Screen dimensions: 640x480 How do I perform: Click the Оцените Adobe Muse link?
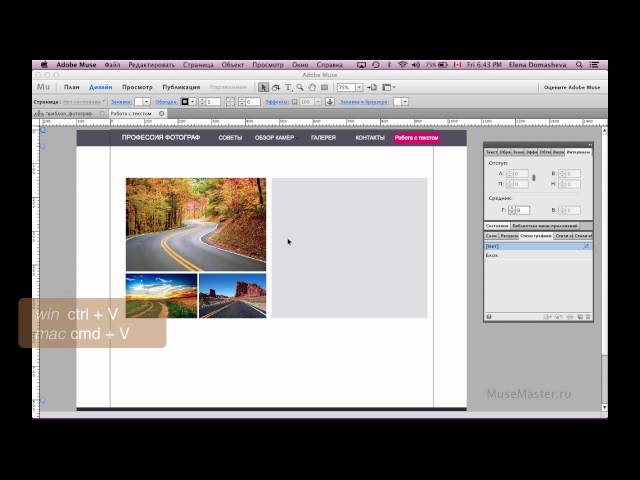pyautogui.click(x=572, y=87)
